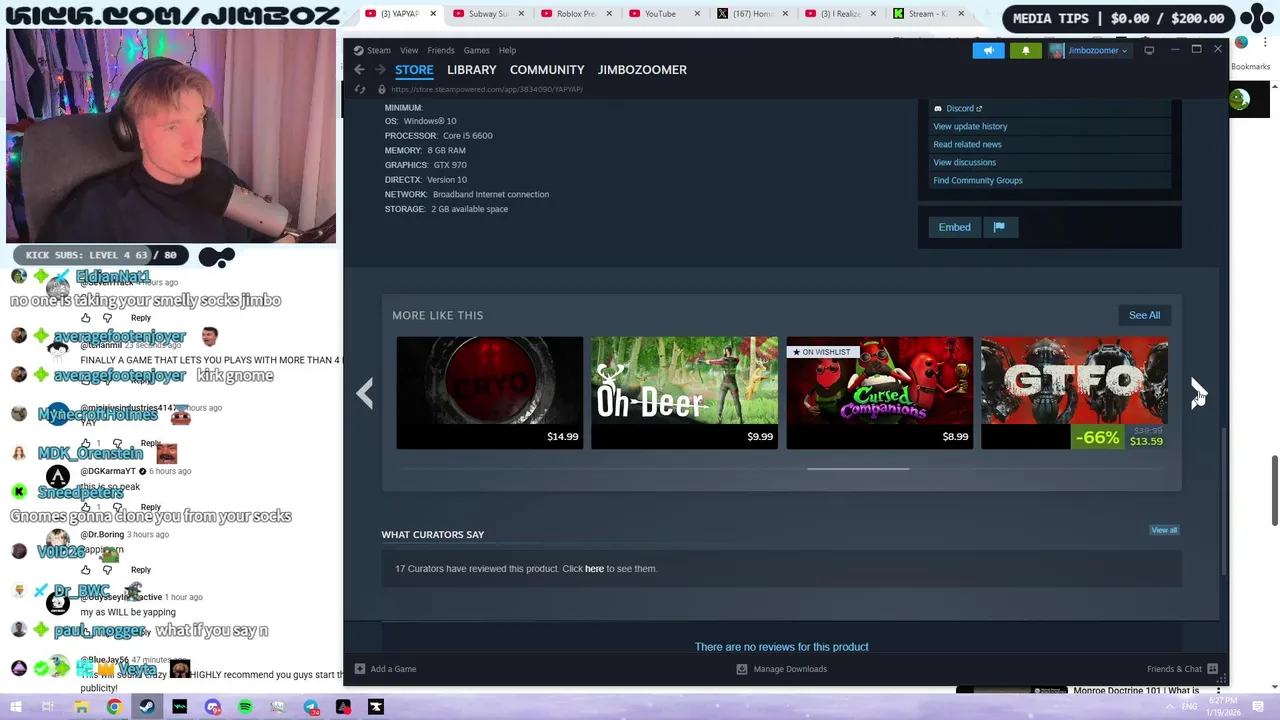Viewport: 1280px width, 720px height.
Task: Click the Steam back navigation arrow
Action: tap(359, 70)
